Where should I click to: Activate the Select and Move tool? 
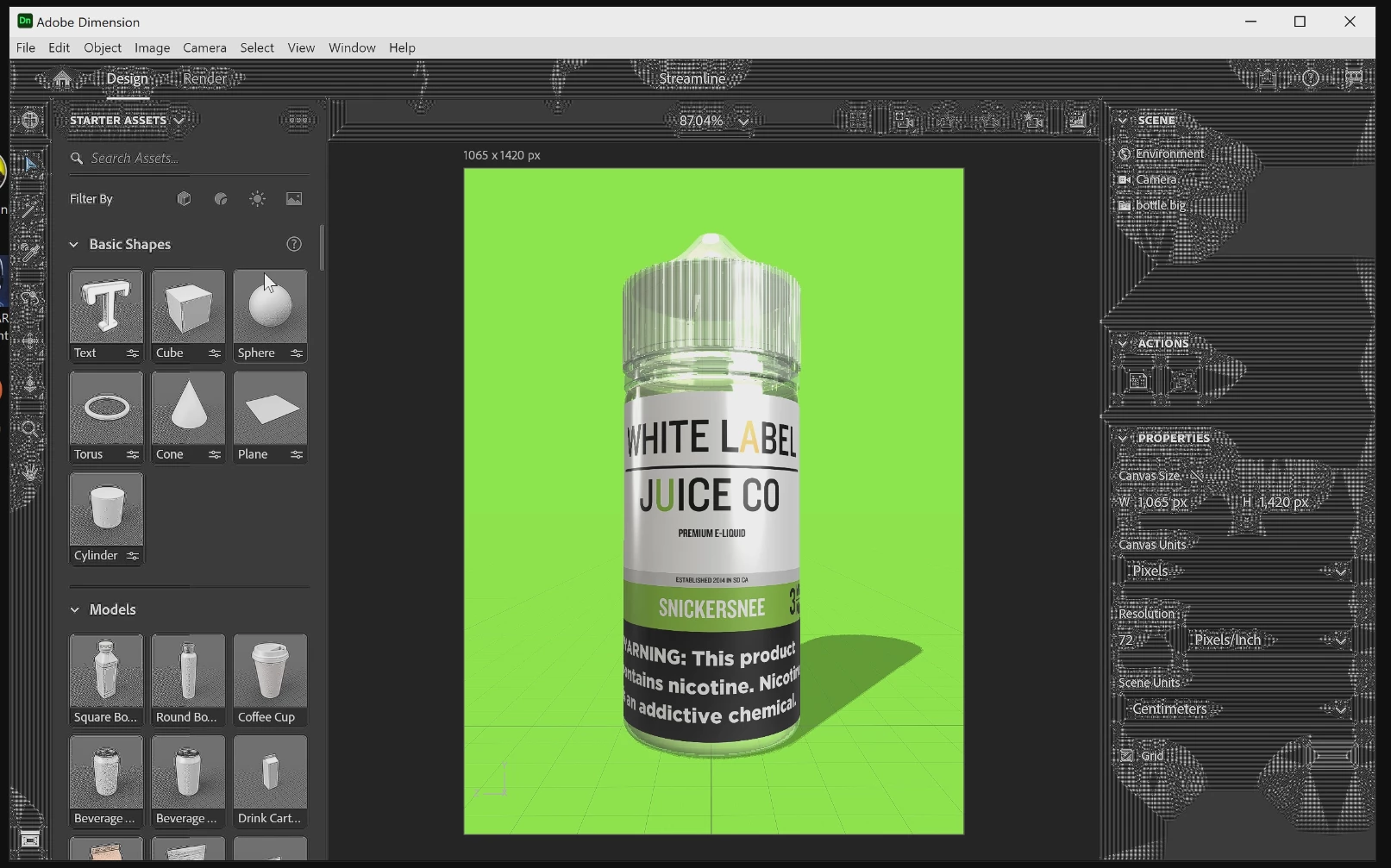(x=29, y=164)
